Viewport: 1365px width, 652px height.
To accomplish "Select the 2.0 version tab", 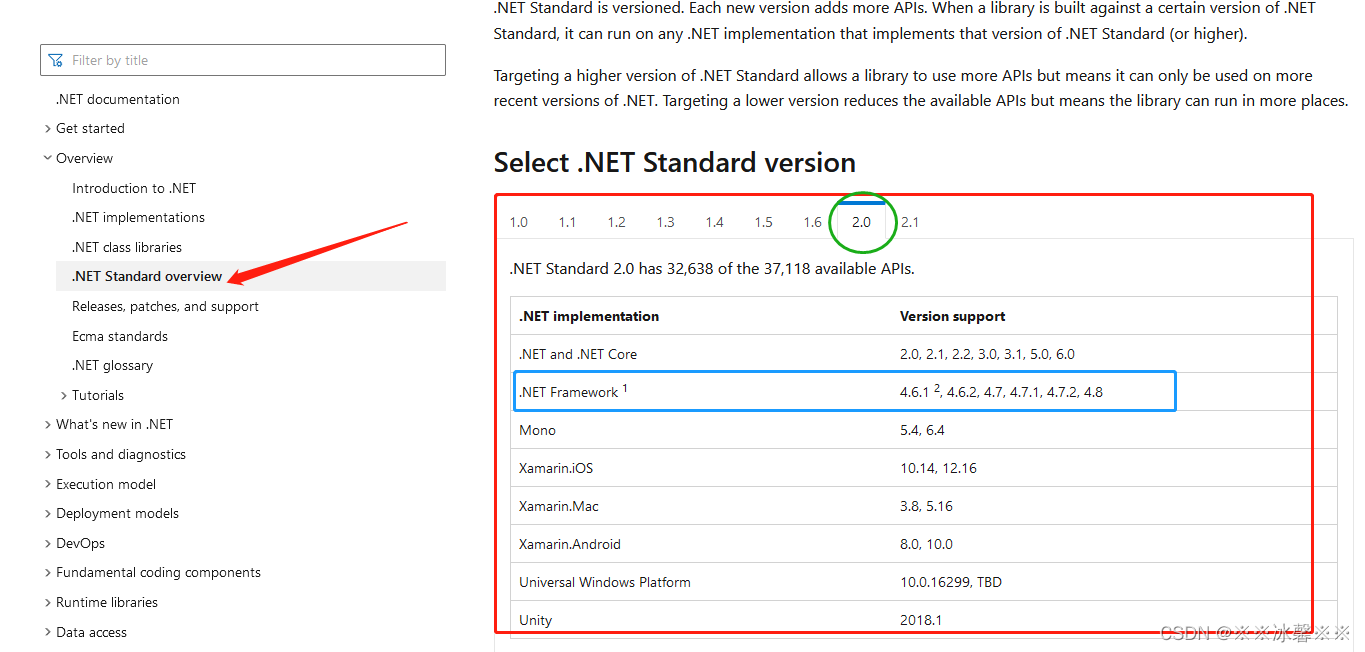I will (x=861, y=222).
